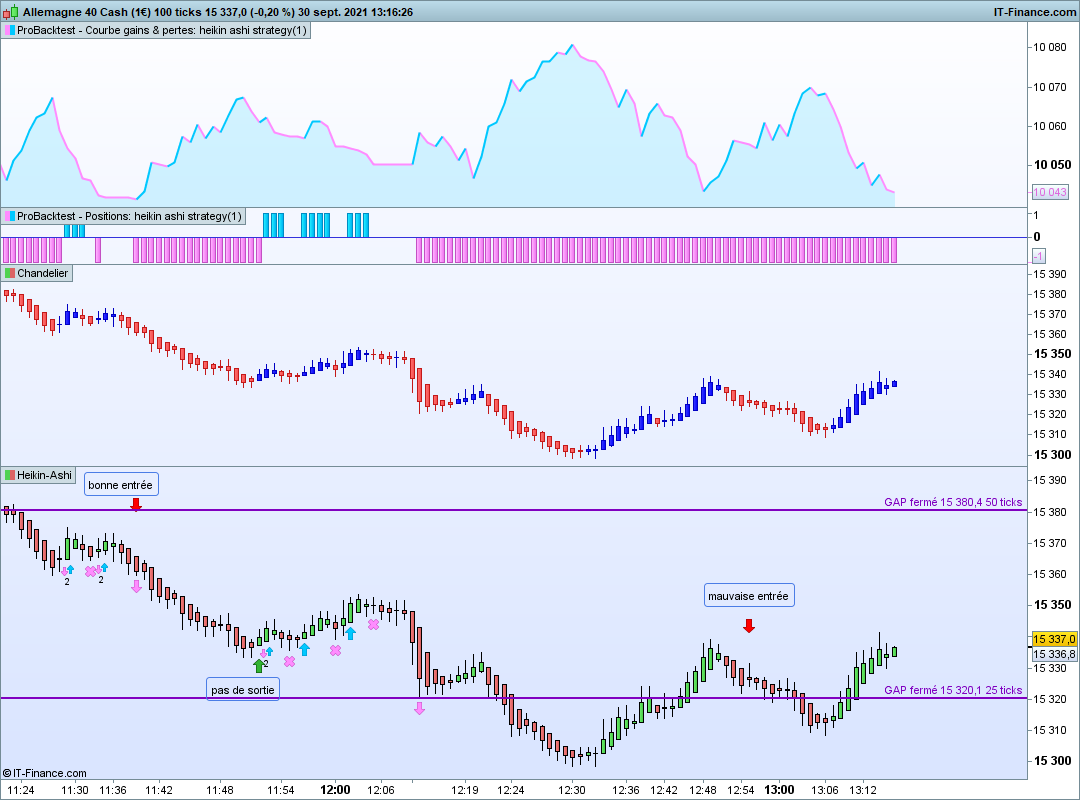Viewport: 1080px width, 800px height.
Task: Click the 13:00 label on time axis
Action: coord(779,790)
